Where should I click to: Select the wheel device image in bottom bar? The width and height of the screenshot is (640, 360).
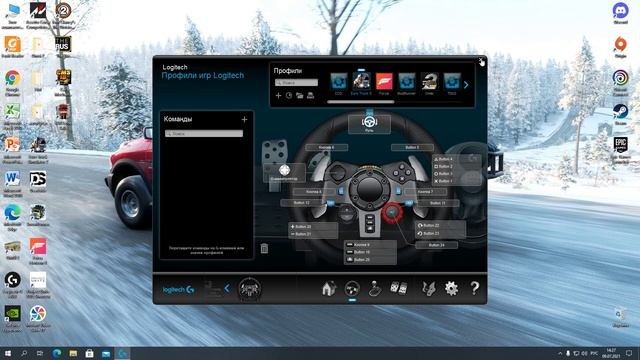pos(249,289)
